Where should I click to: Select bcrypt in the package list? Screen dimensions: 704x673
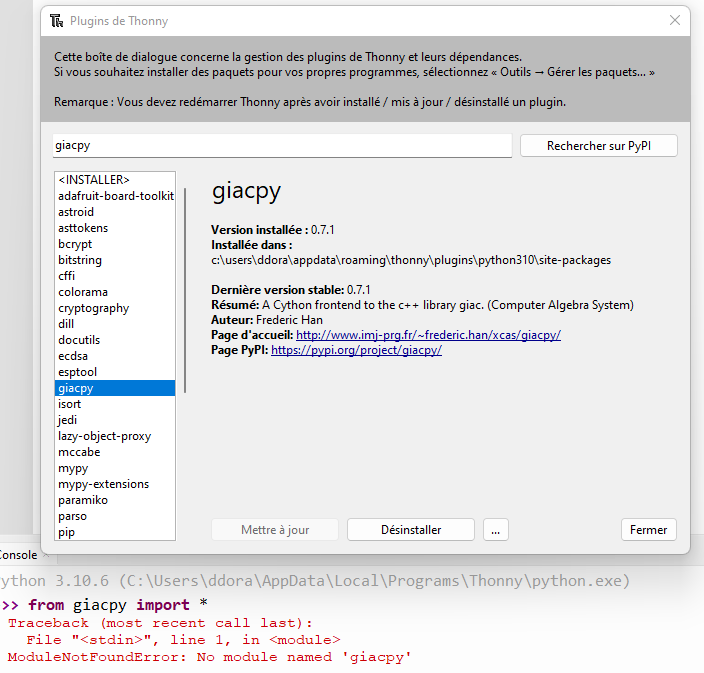coord(114,244)
